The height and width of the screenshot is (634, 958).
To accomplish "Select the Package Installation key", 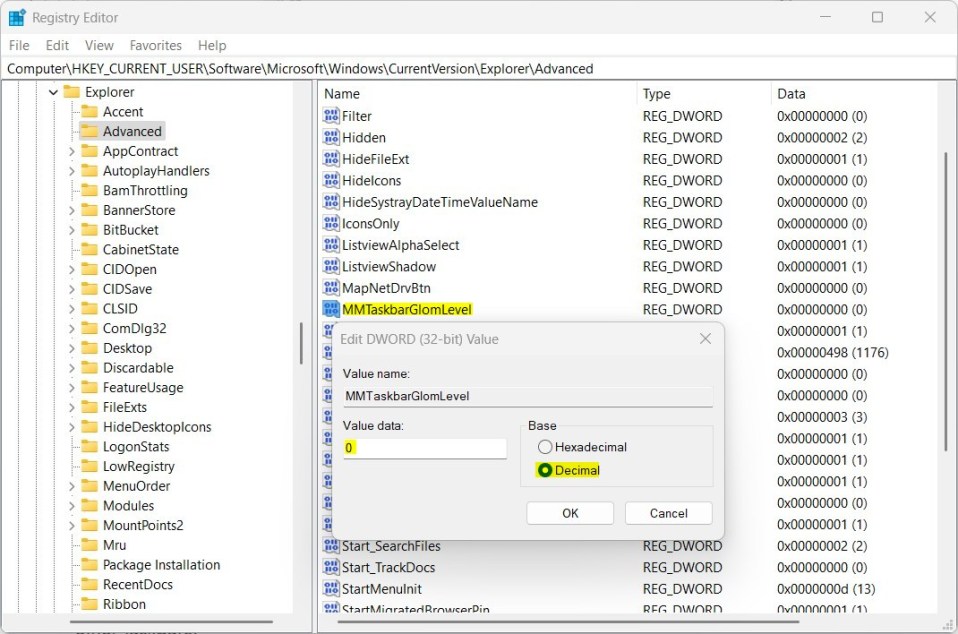I will click(x=161, y=564).
